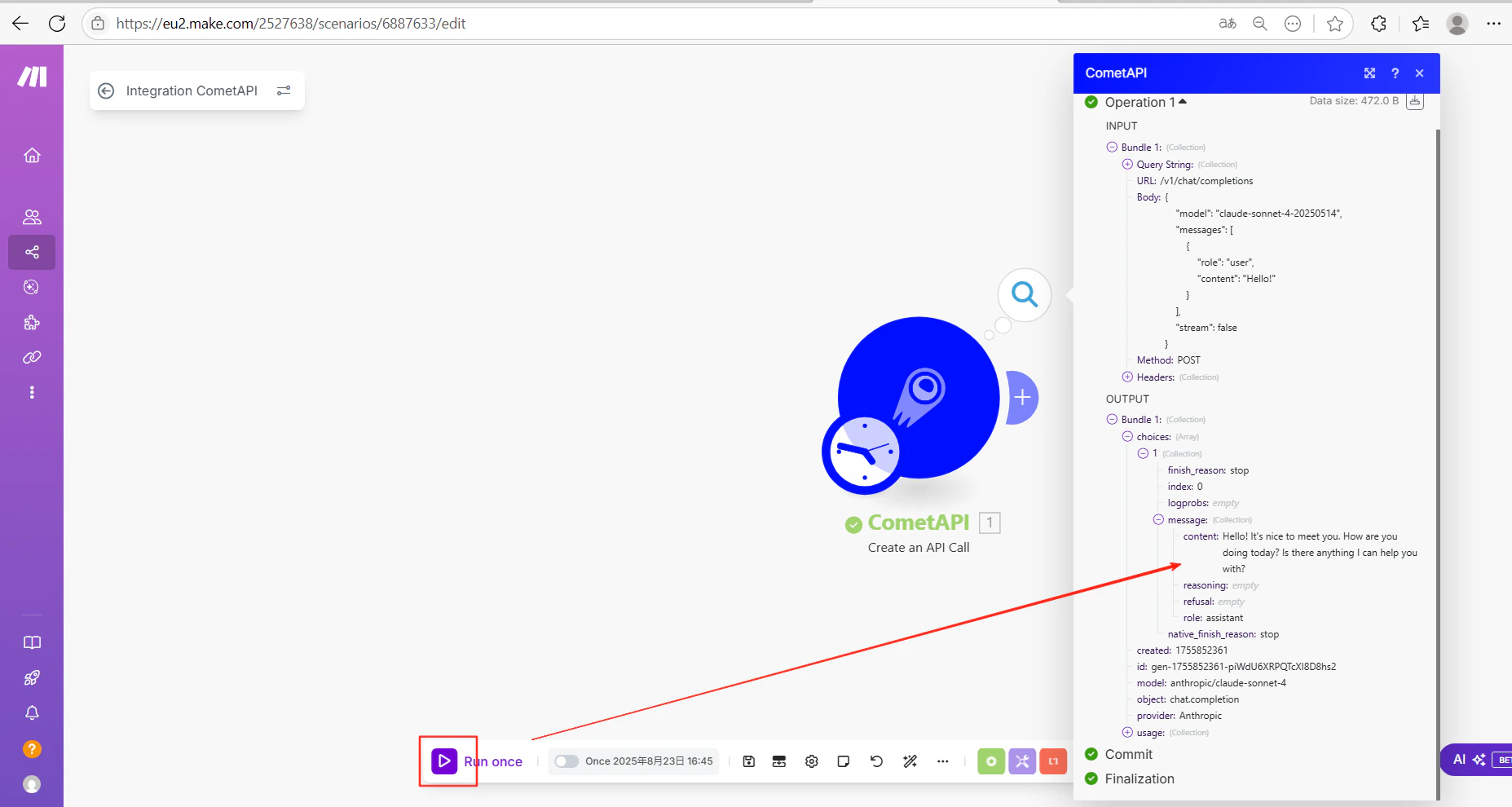Toggle the scheduling switch next to Once
Screen dimensions: 1512x807
click(x=566, y=761)
